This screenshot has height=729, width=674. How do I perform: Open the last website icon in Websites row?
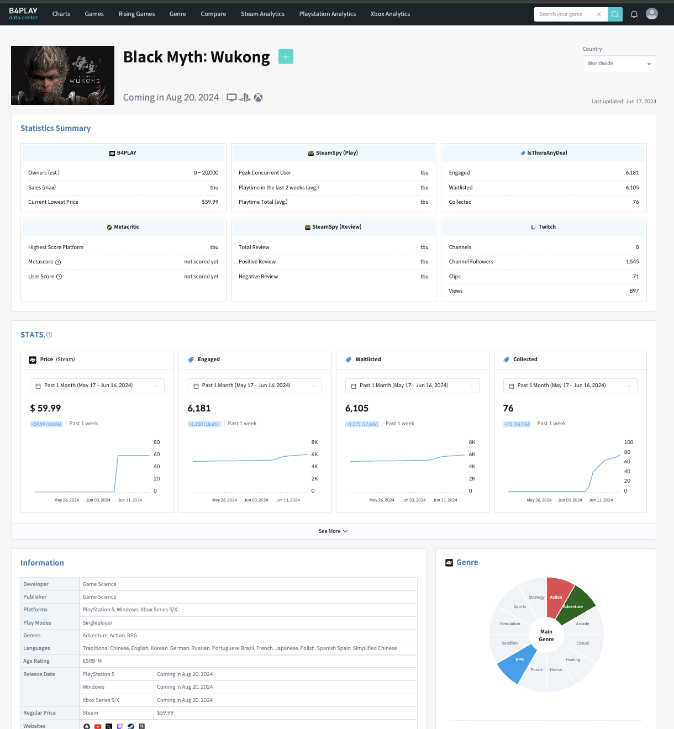pos(142,726)
